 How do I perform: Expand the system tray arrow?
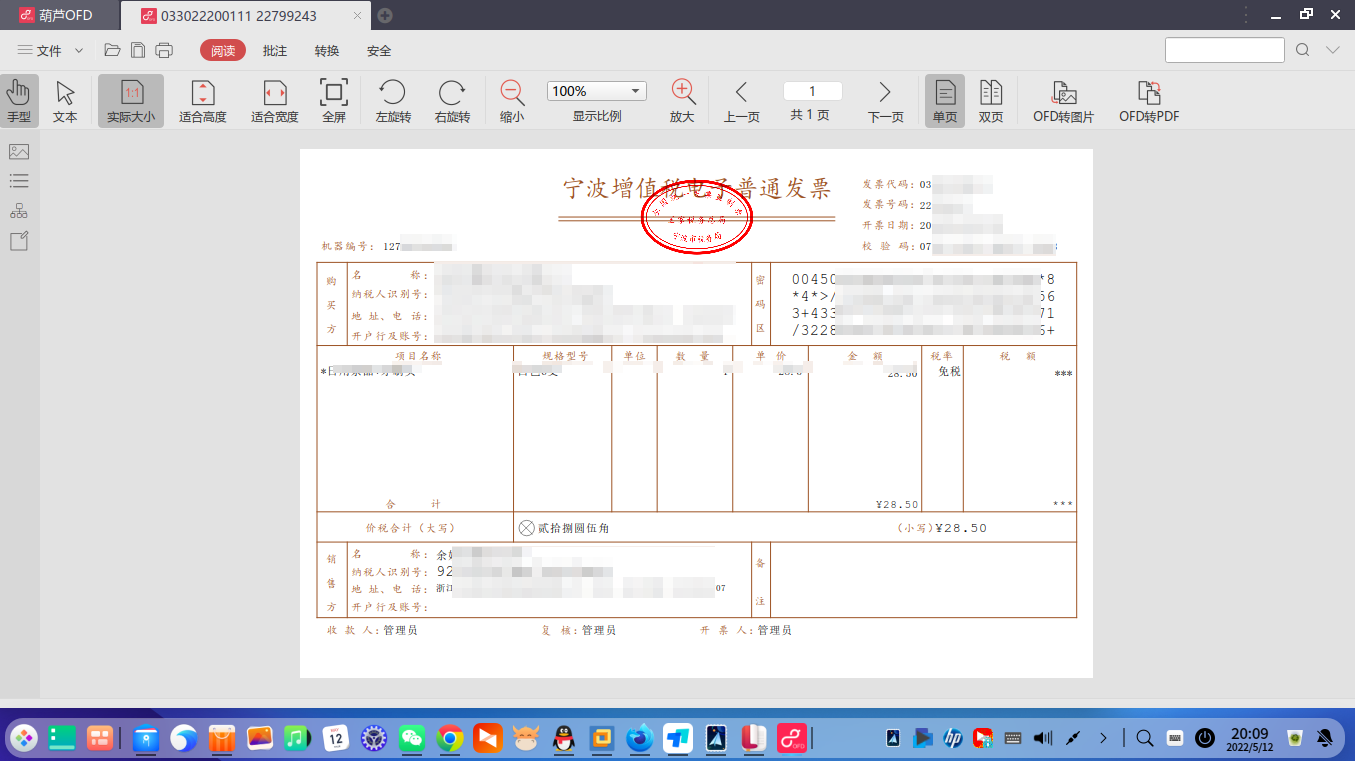1103,738
